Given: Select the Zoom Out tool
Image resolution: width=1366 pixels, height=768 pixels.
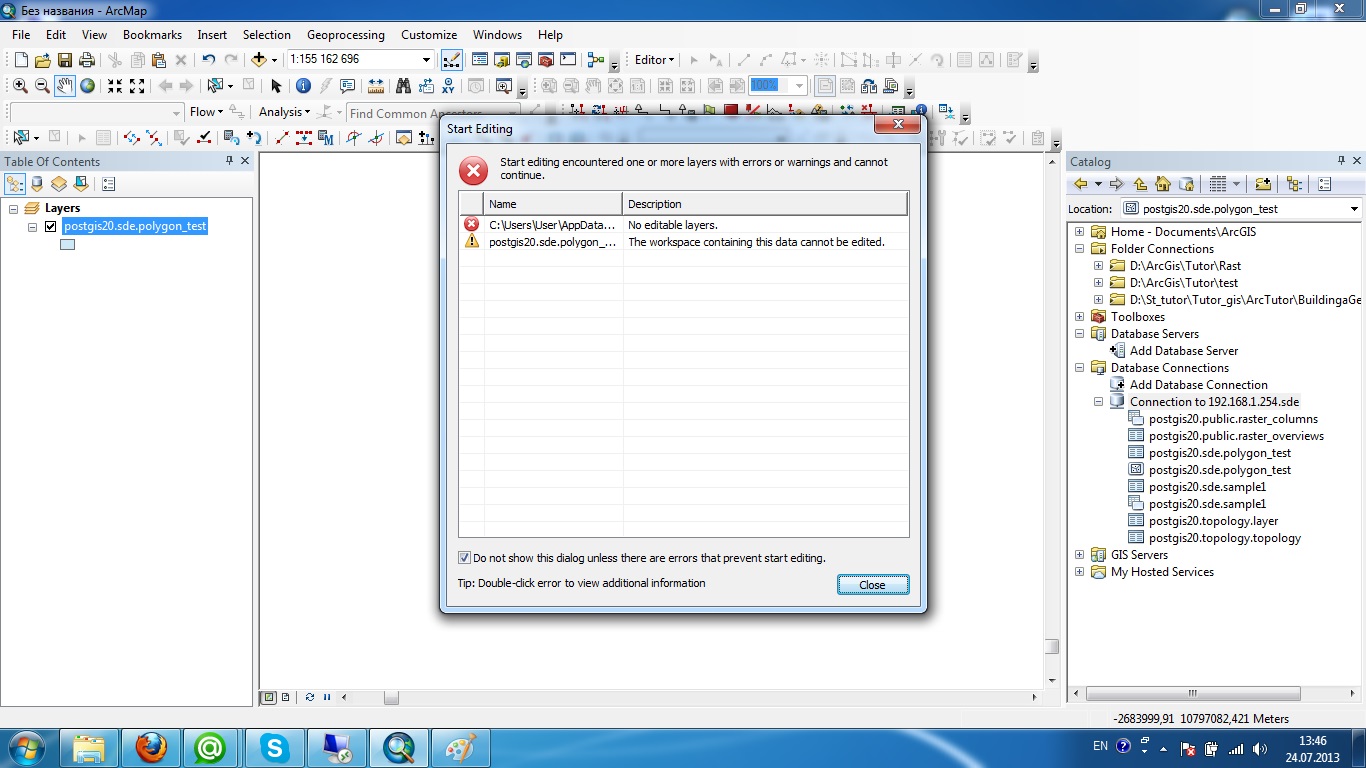Looking at the screenshot, I should [42, 86].
